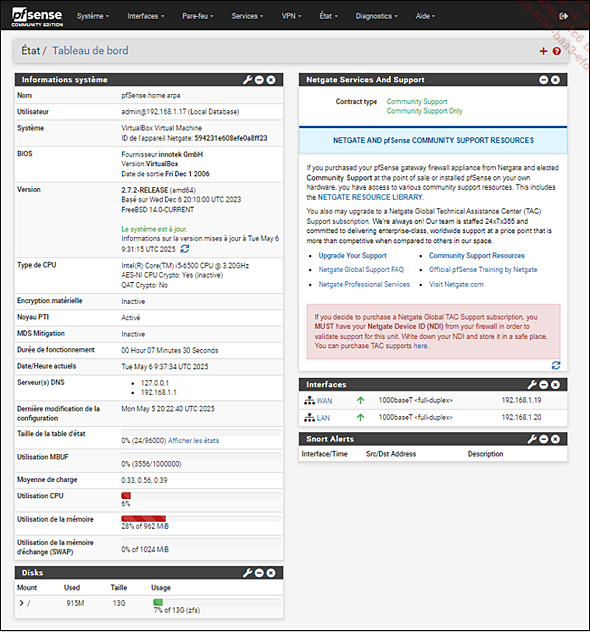Click the memory usage progress bar

click(x=201, y=518)
